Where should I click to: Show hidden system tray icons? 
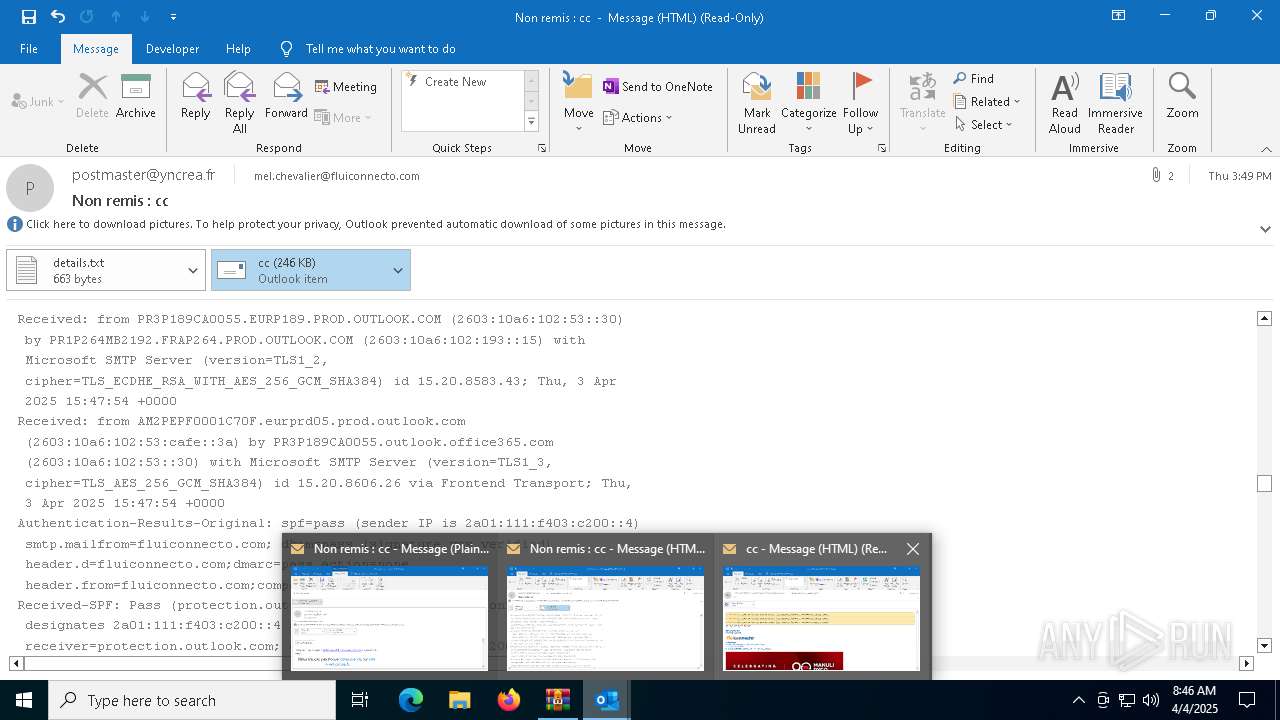[x=1078, y=700]
